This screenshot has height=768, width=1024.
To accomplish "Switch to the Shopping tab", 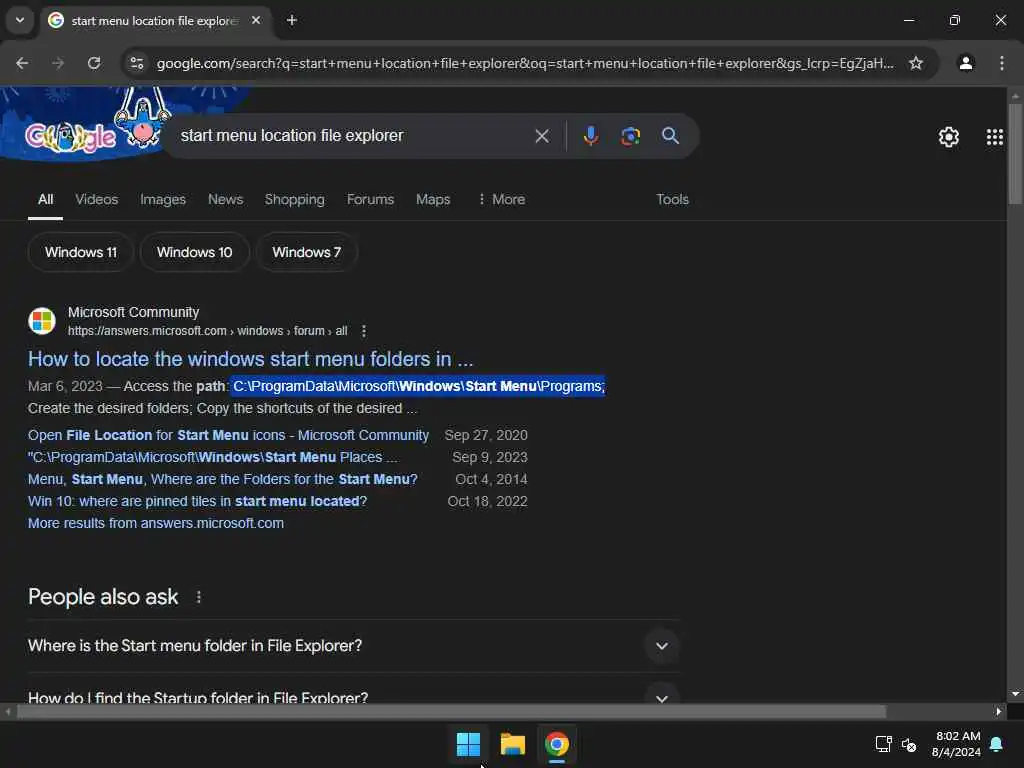I will coord(295,199).
